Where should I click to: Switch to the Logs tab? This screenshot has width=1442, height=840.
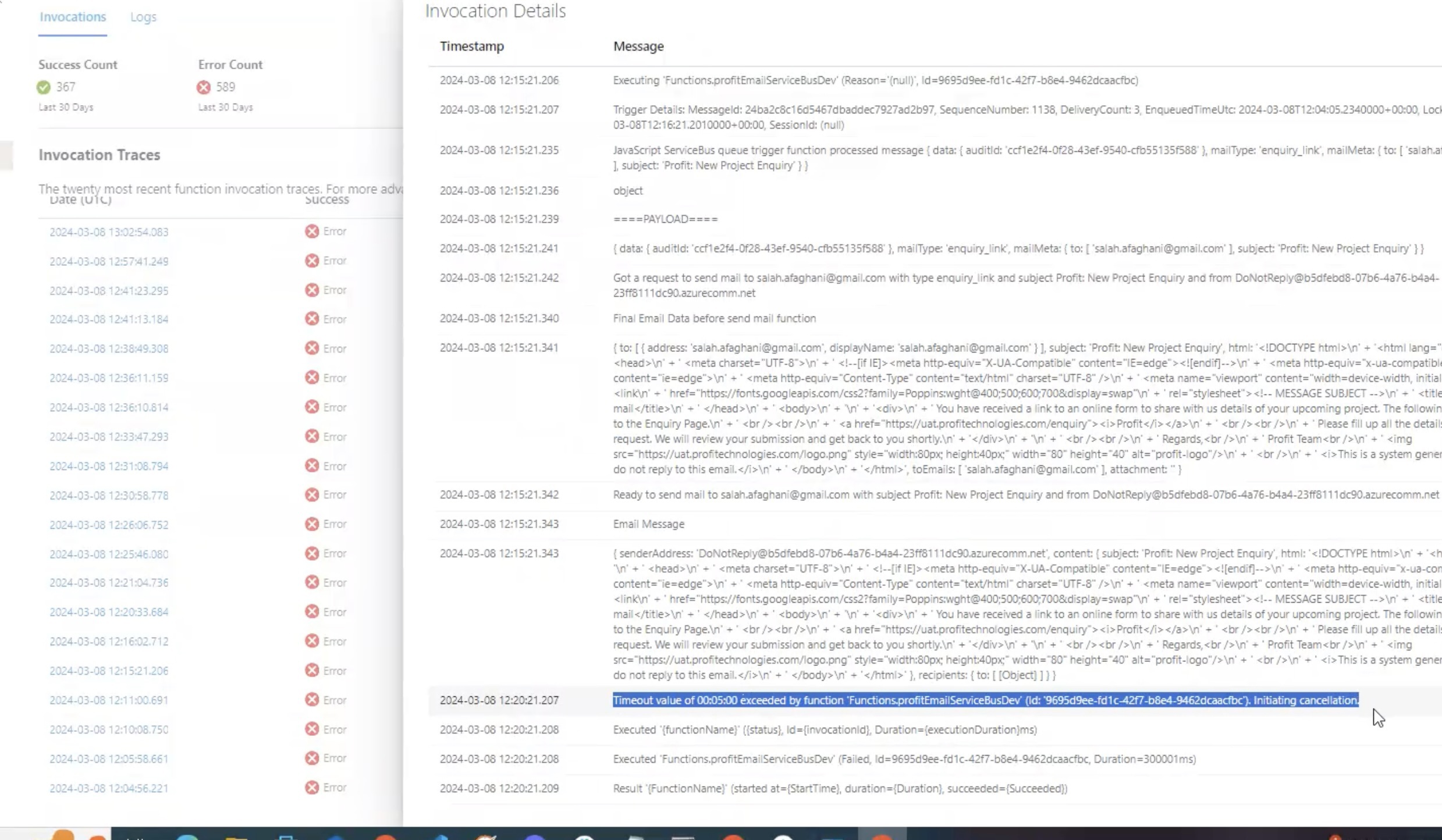[x=143, y=17]
